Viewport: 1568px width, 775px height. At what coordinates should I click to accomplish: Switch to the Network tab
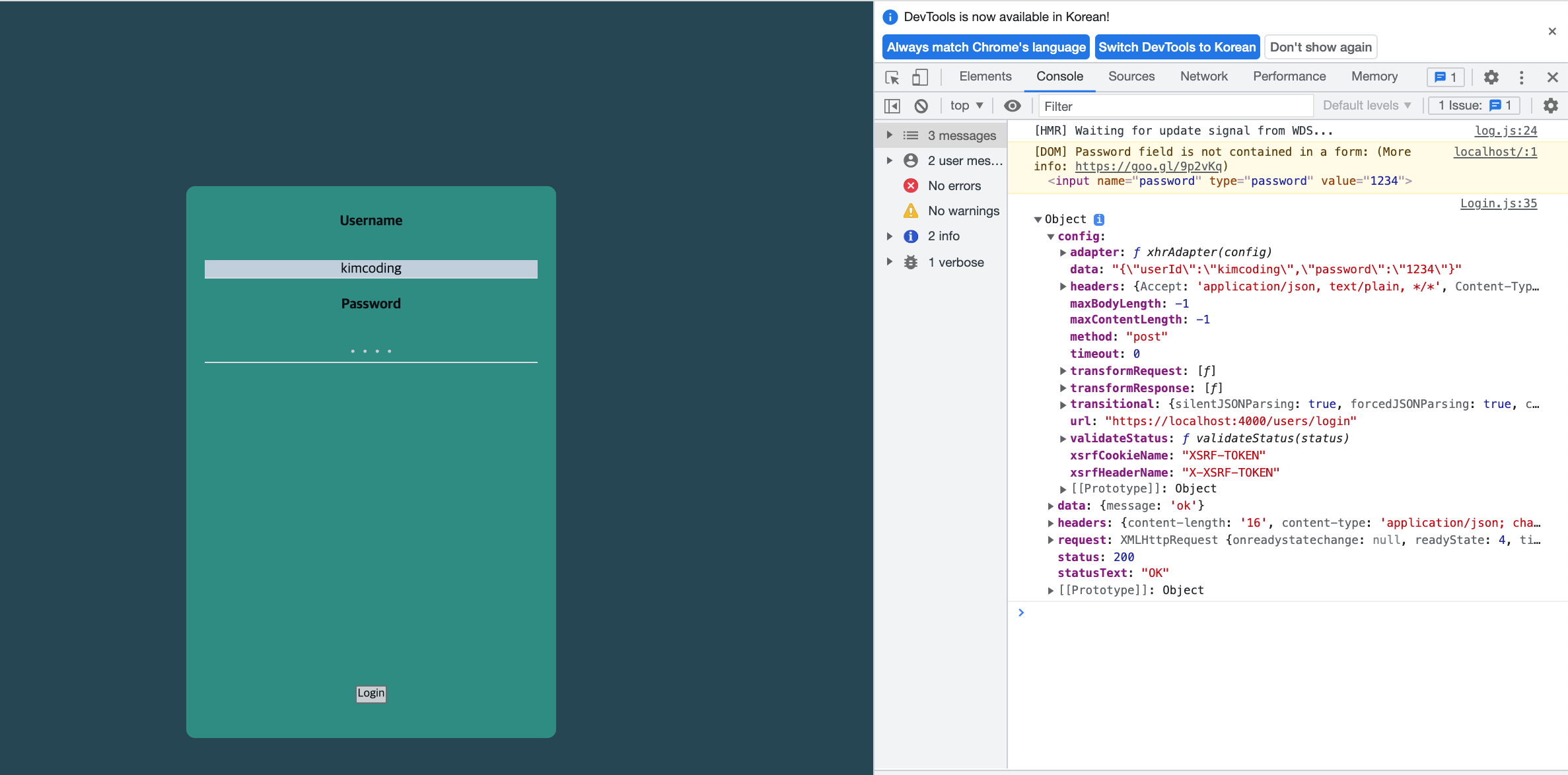pyautogui.click(x=1203, y=77)
